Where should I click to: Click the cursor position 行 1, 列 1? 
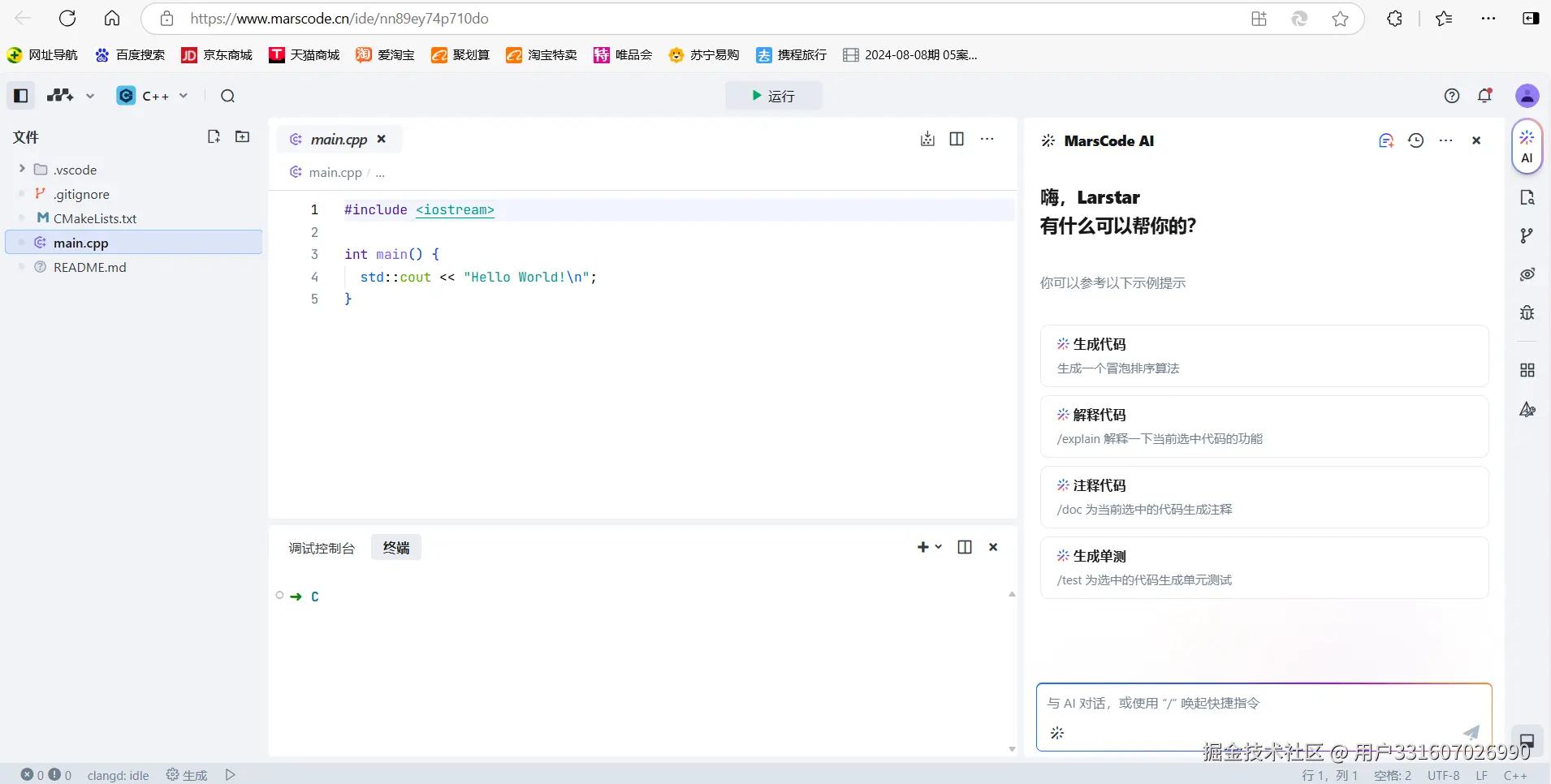coord(1330,775)
